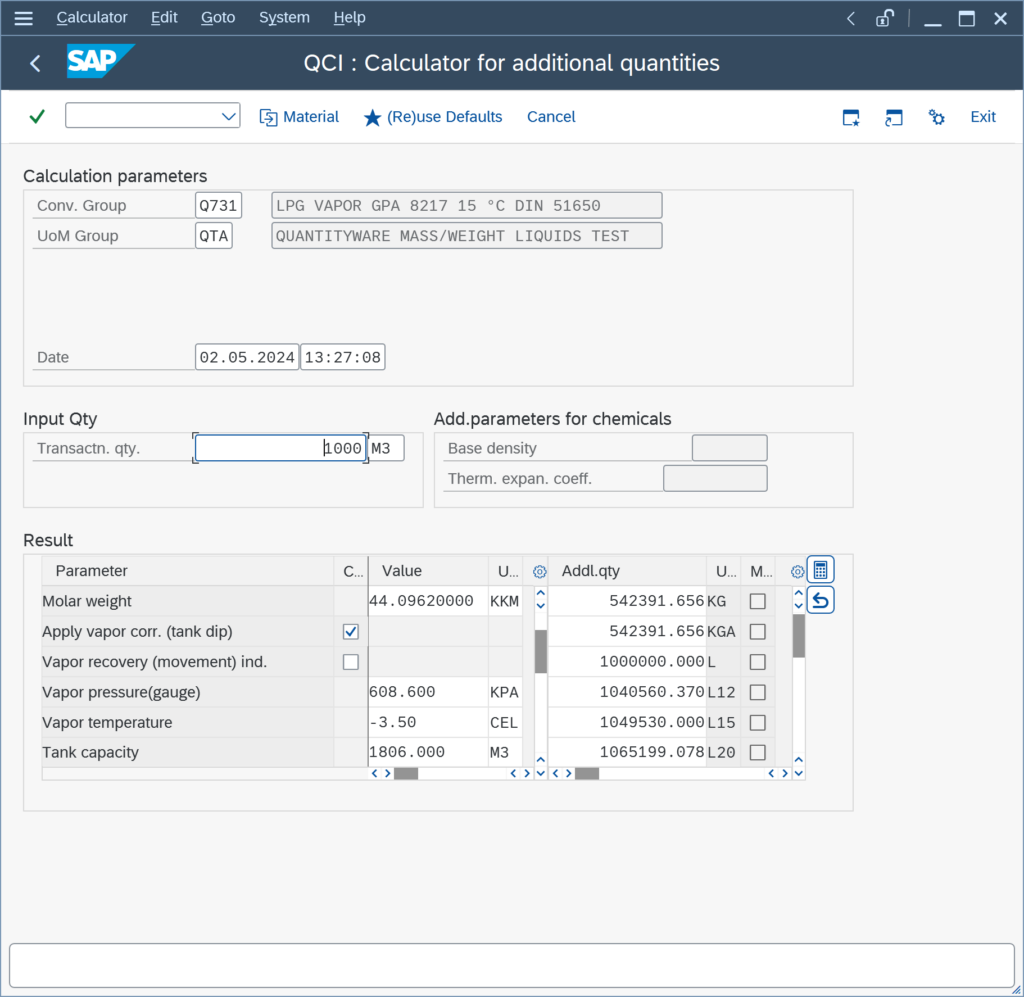
Task: Check the KGA row checkbox
Action: point(758,631)
